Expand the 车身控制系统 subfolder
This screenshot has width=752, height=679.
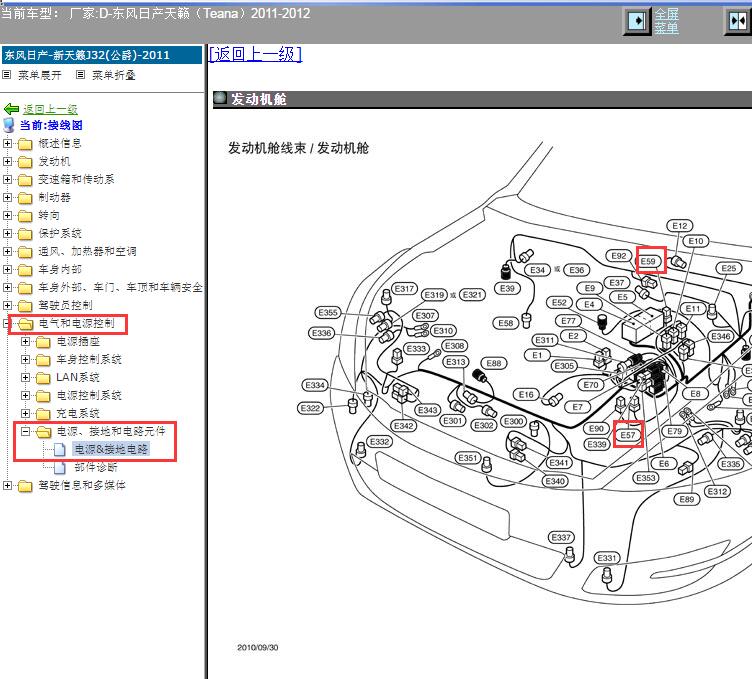tap(25, 359)
